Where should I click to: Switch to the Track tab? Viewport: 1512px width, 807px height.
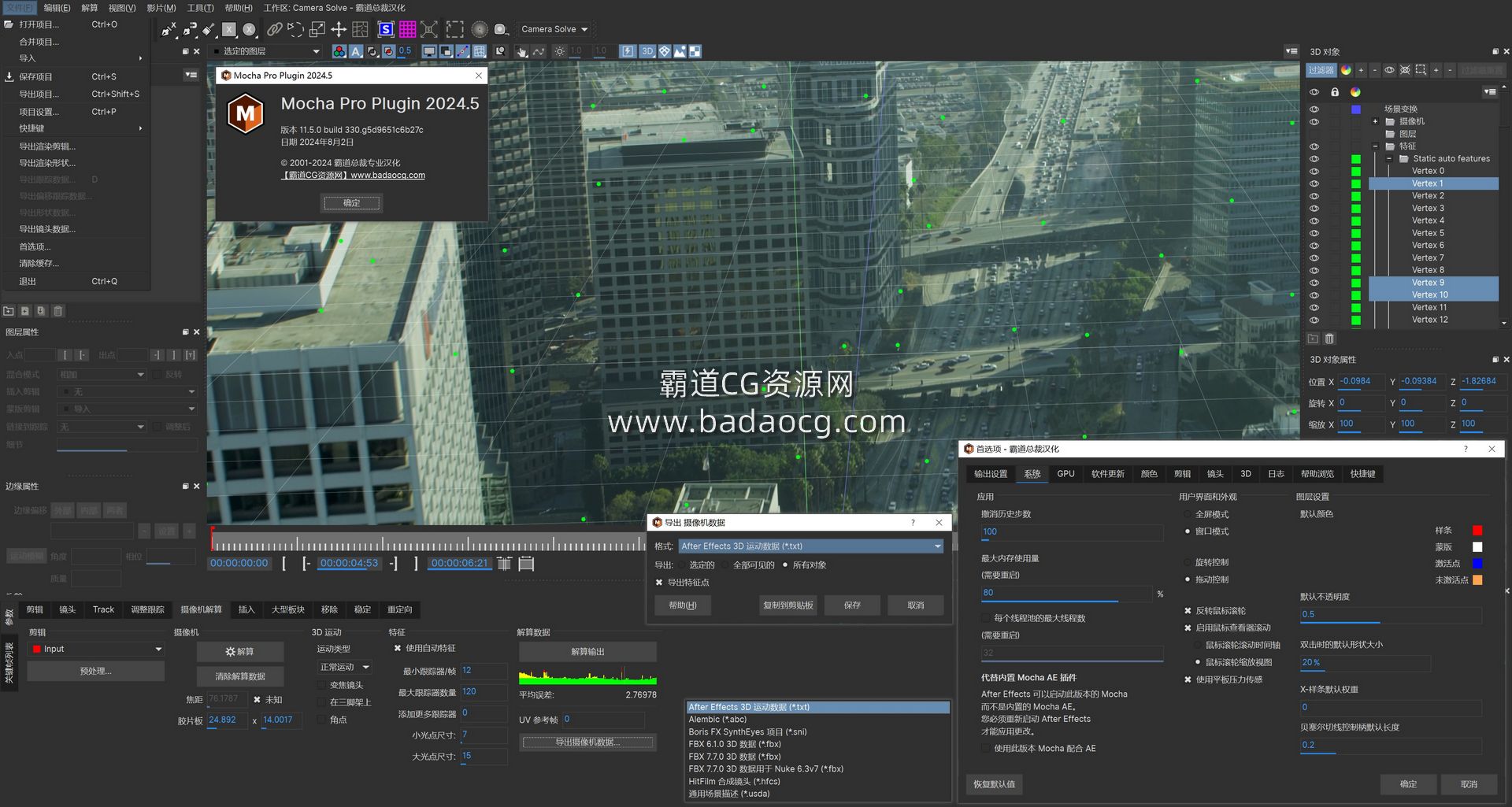(103, 609)
